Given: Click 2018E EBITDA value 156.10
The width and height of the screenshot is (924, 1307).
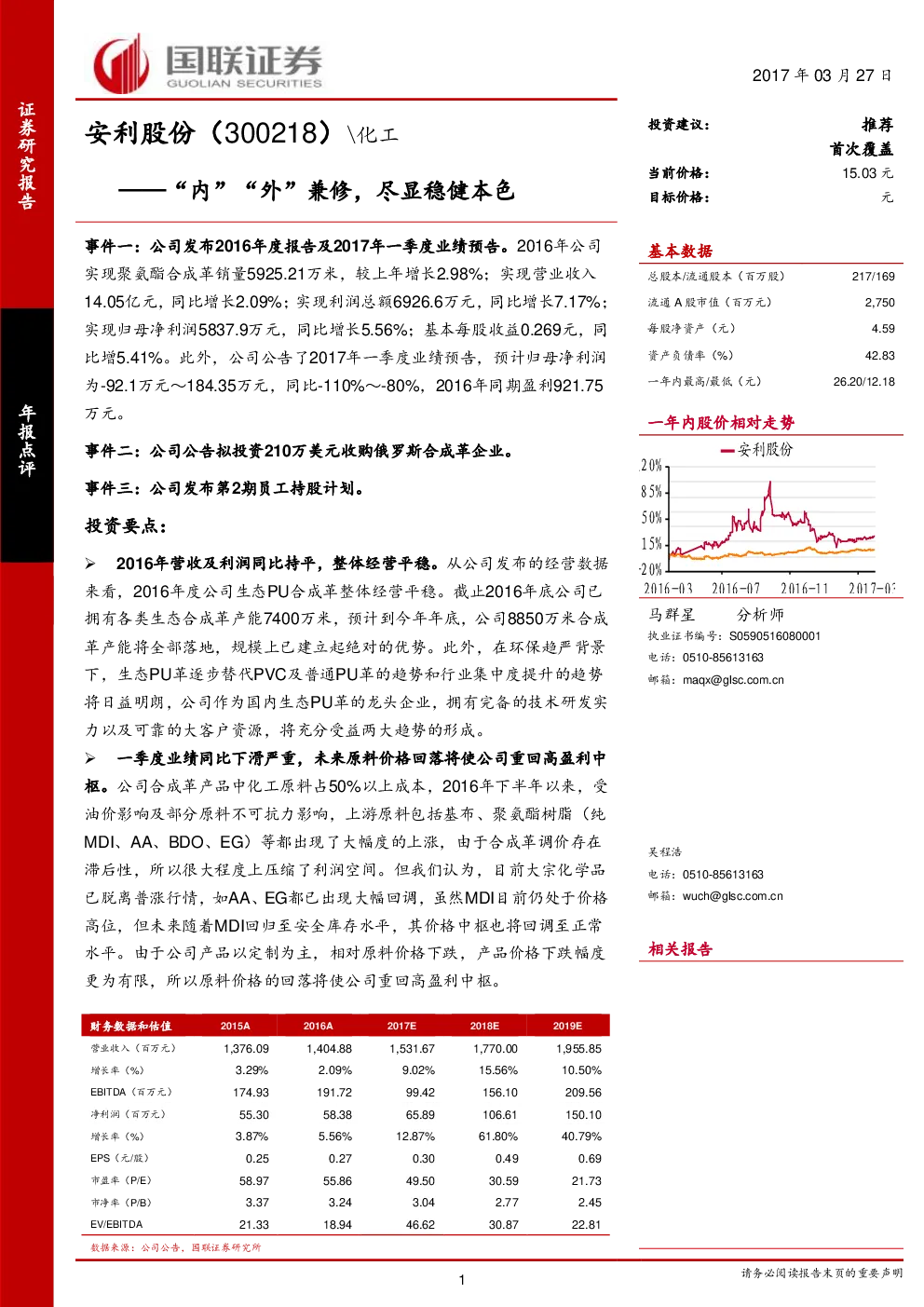Looking at the screenshot, I should 500,1093.
